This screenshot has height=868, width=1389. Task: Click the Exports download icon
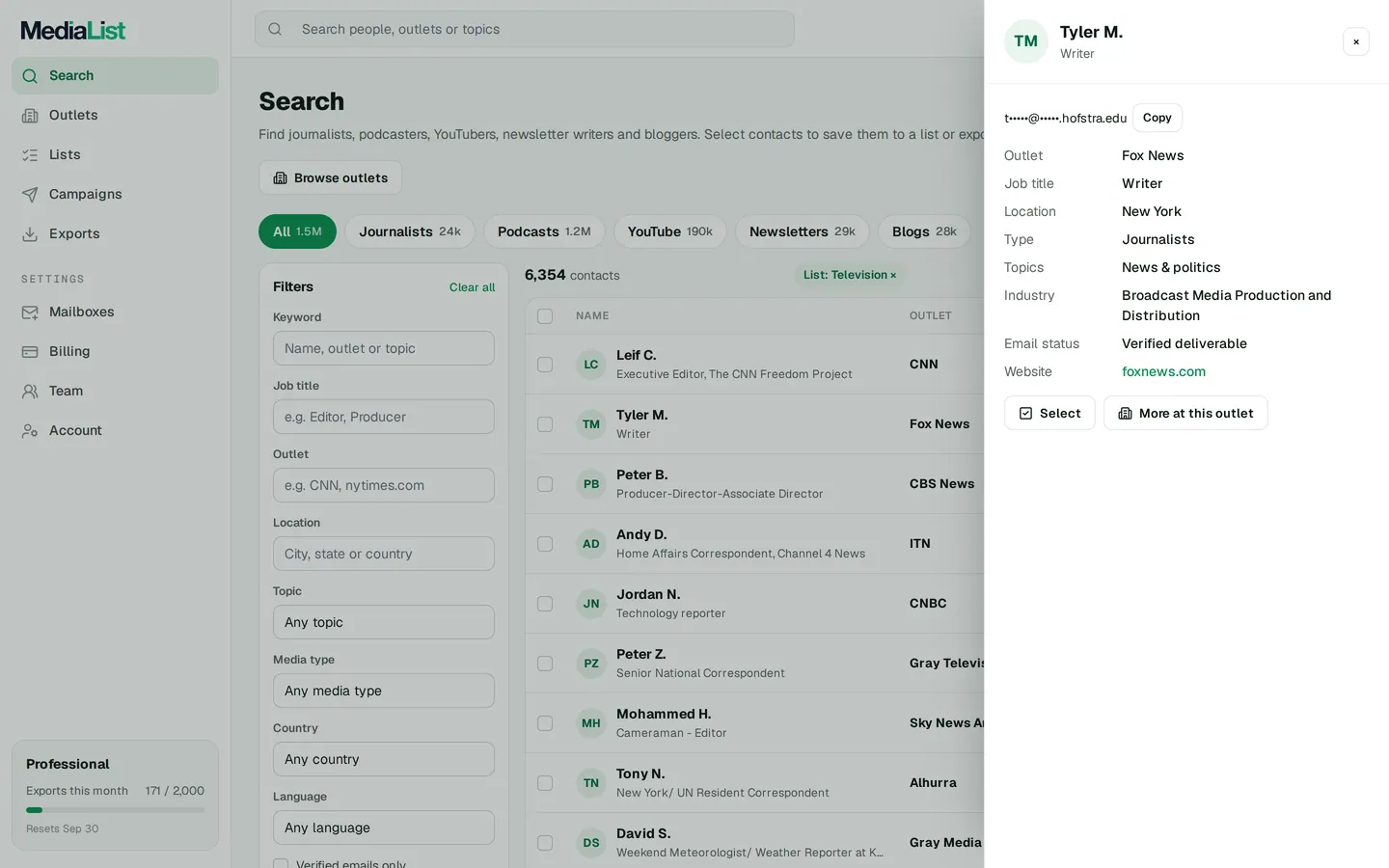click(x=30, y=233)
